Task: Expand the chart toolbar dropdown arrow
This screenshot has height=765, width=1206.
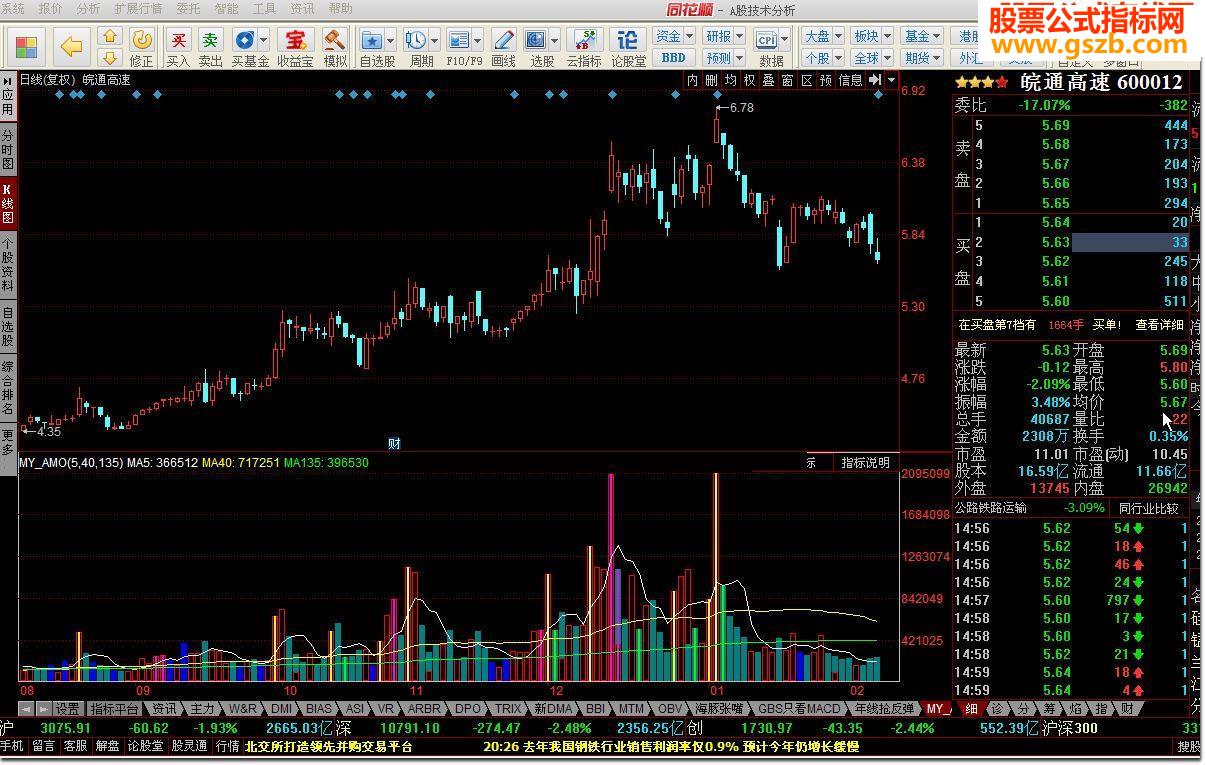Action: point(892,80)
